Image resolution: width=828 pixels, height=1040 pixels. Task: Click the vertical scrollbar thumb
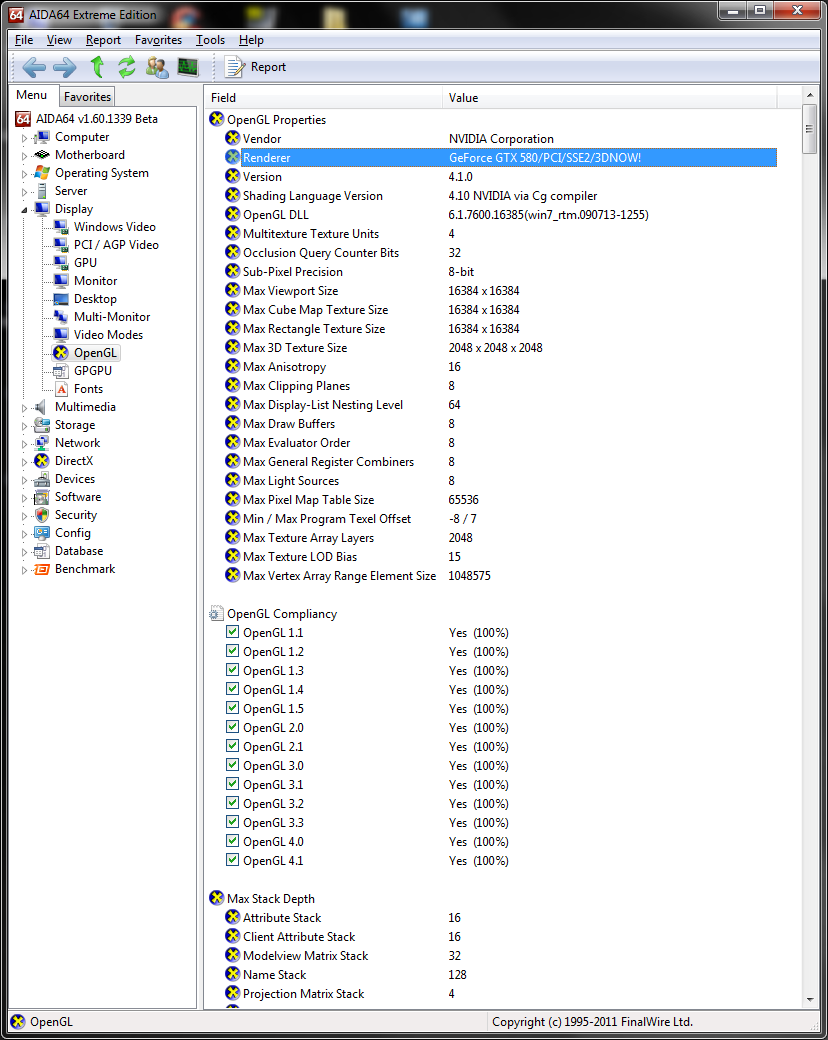[809, 129]
